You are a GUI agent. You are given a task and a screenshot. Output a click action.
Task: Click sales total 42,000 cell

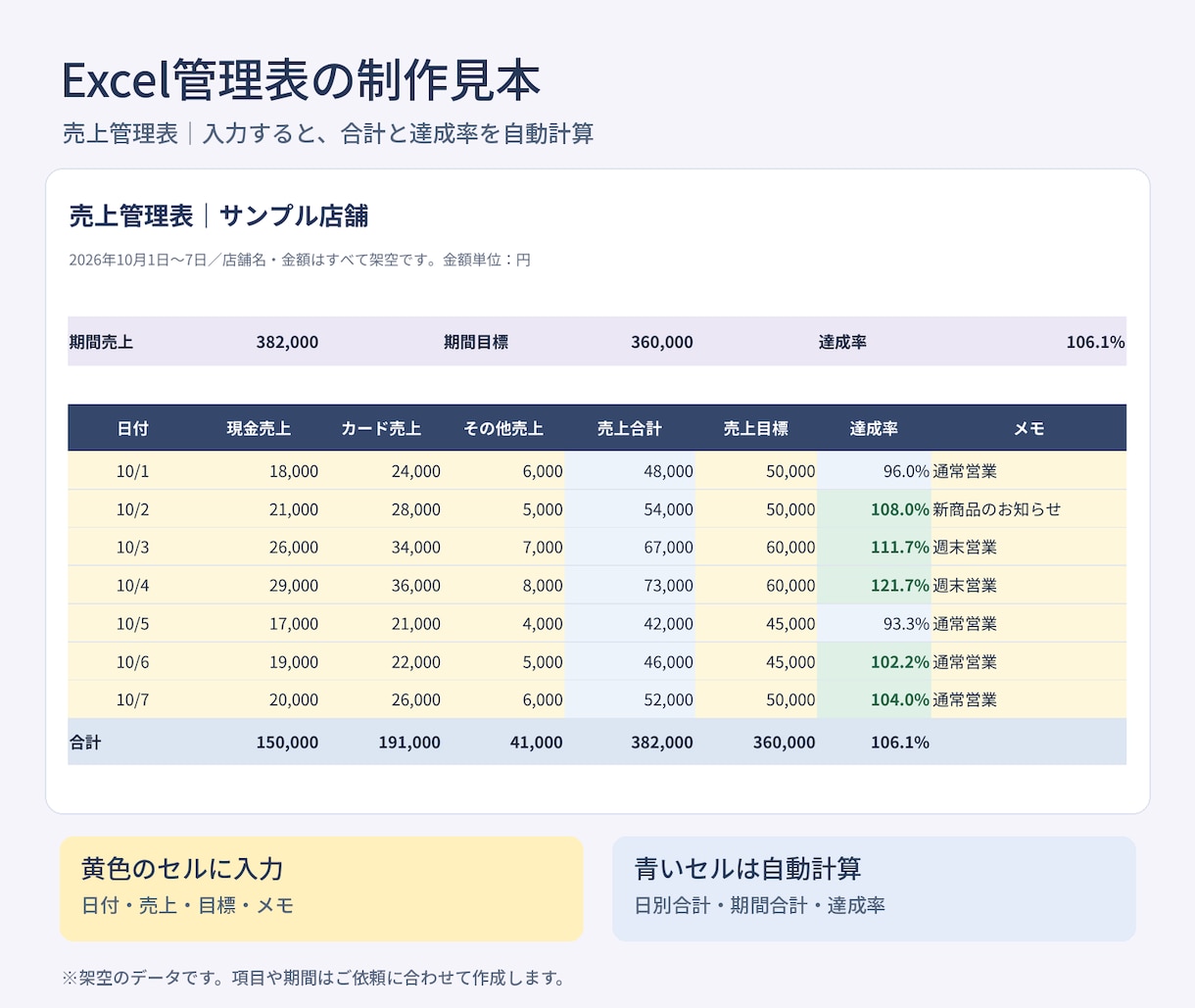[x=630, y=624]
